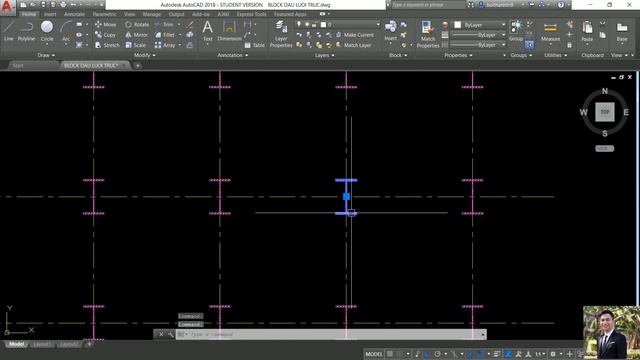Open Layer Properties manager
Viewport: 640px width, 360px height.
281,35
